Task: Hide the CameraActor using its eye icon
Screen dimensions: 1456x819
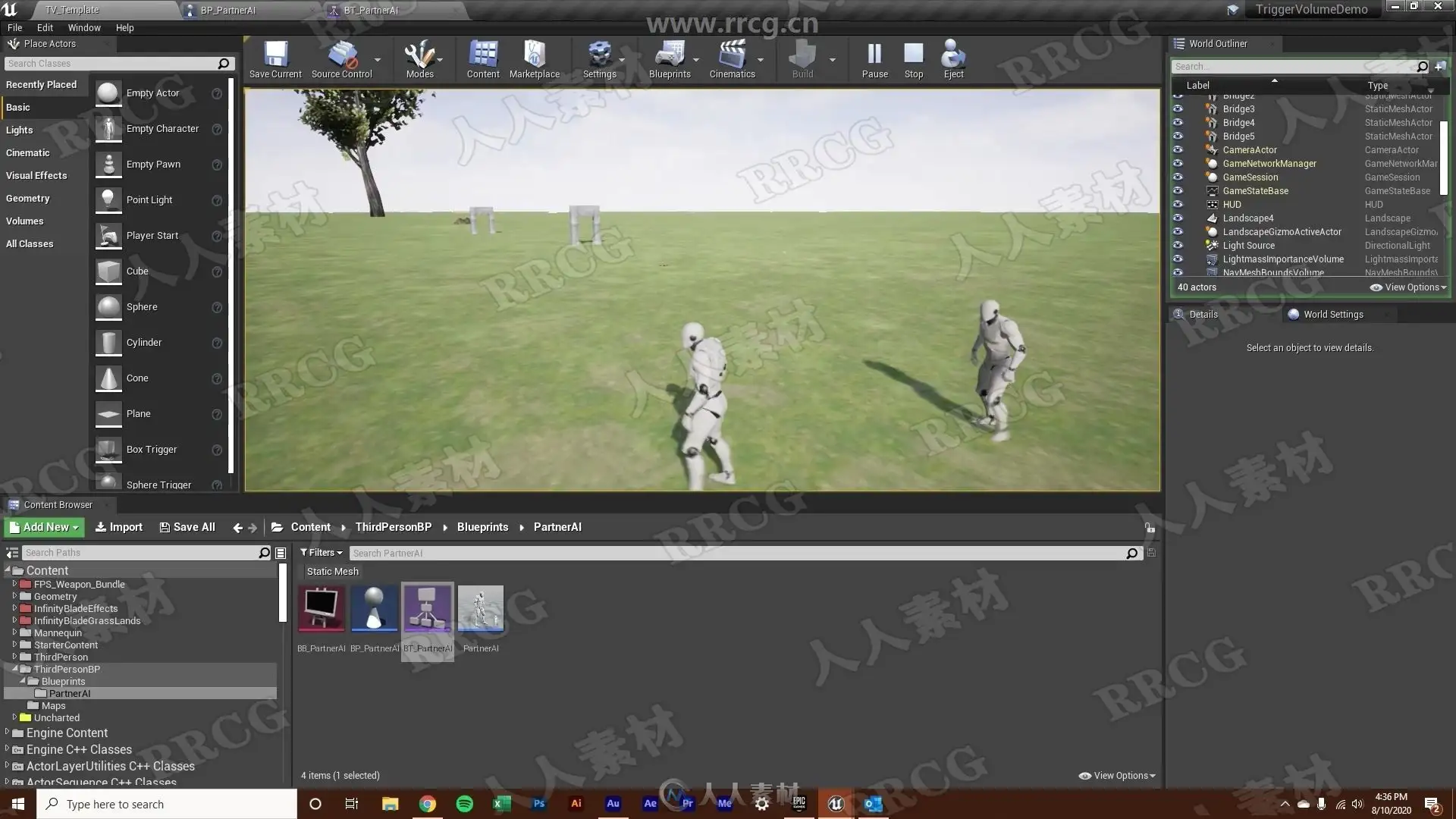Action: tap(1178, 150)
